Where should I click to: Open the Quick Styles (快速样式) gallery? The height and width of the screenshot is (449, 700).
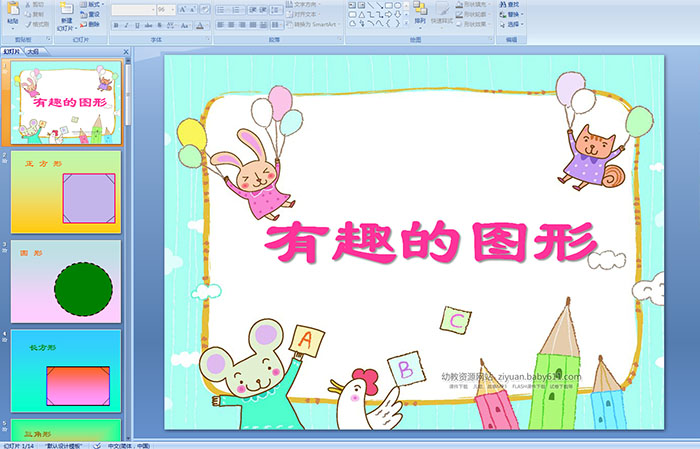[x=442, y=14]
